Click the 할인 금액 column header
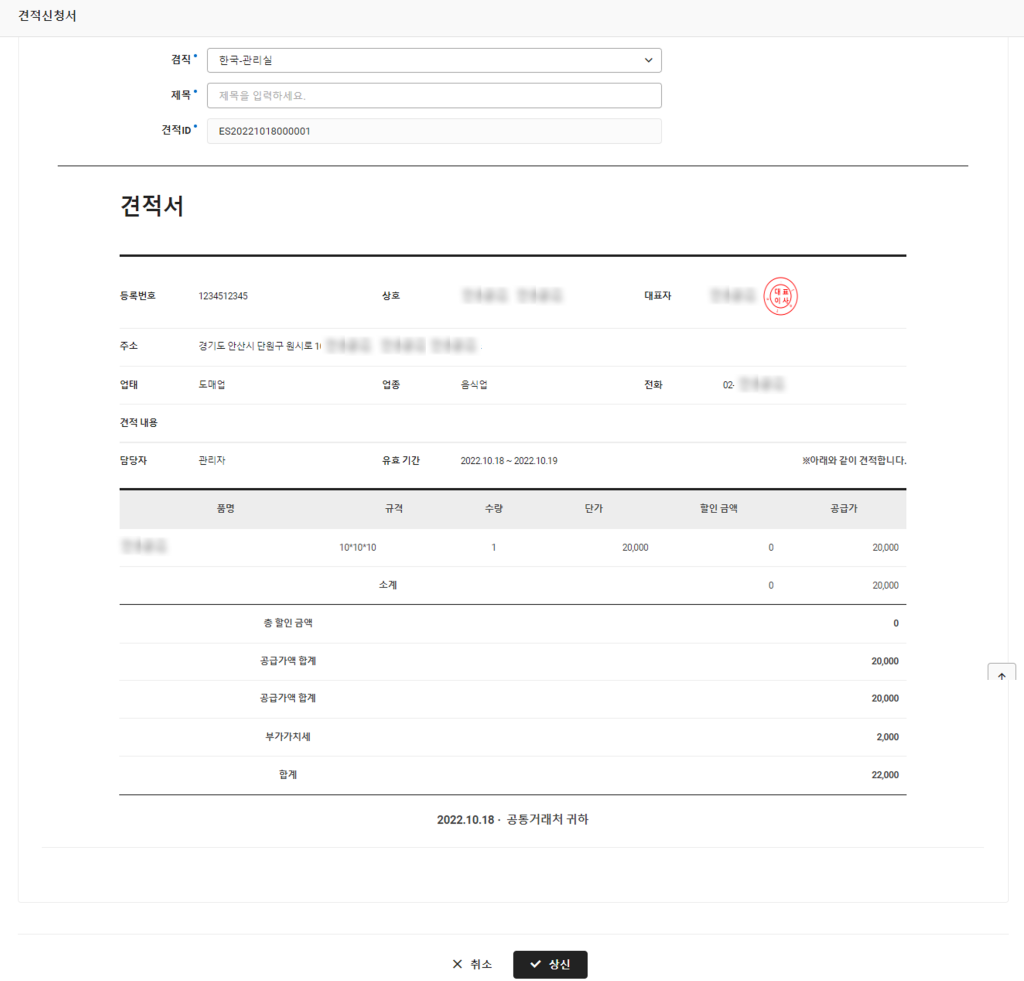Image resolution: width=1024 pixels, height=981 pixels. click(718, 509)
